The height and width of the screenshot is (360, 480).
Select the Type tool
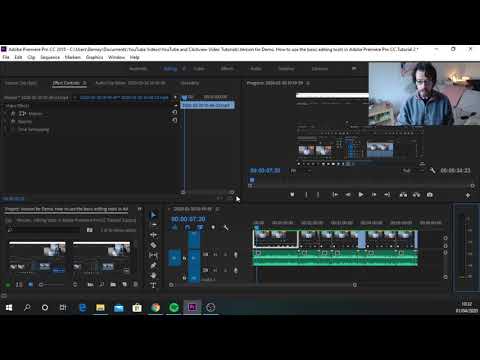(x=153, y=285)
